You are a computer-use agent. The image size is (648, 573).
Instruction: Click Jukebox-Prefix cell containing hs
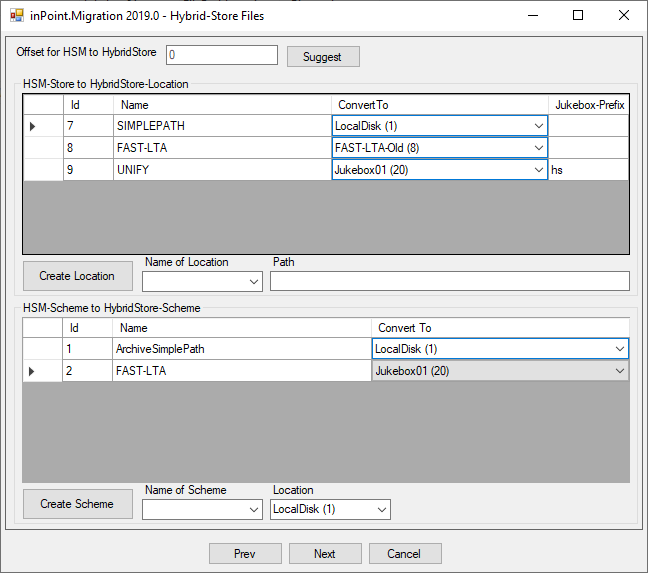click(x=588, y=170)
